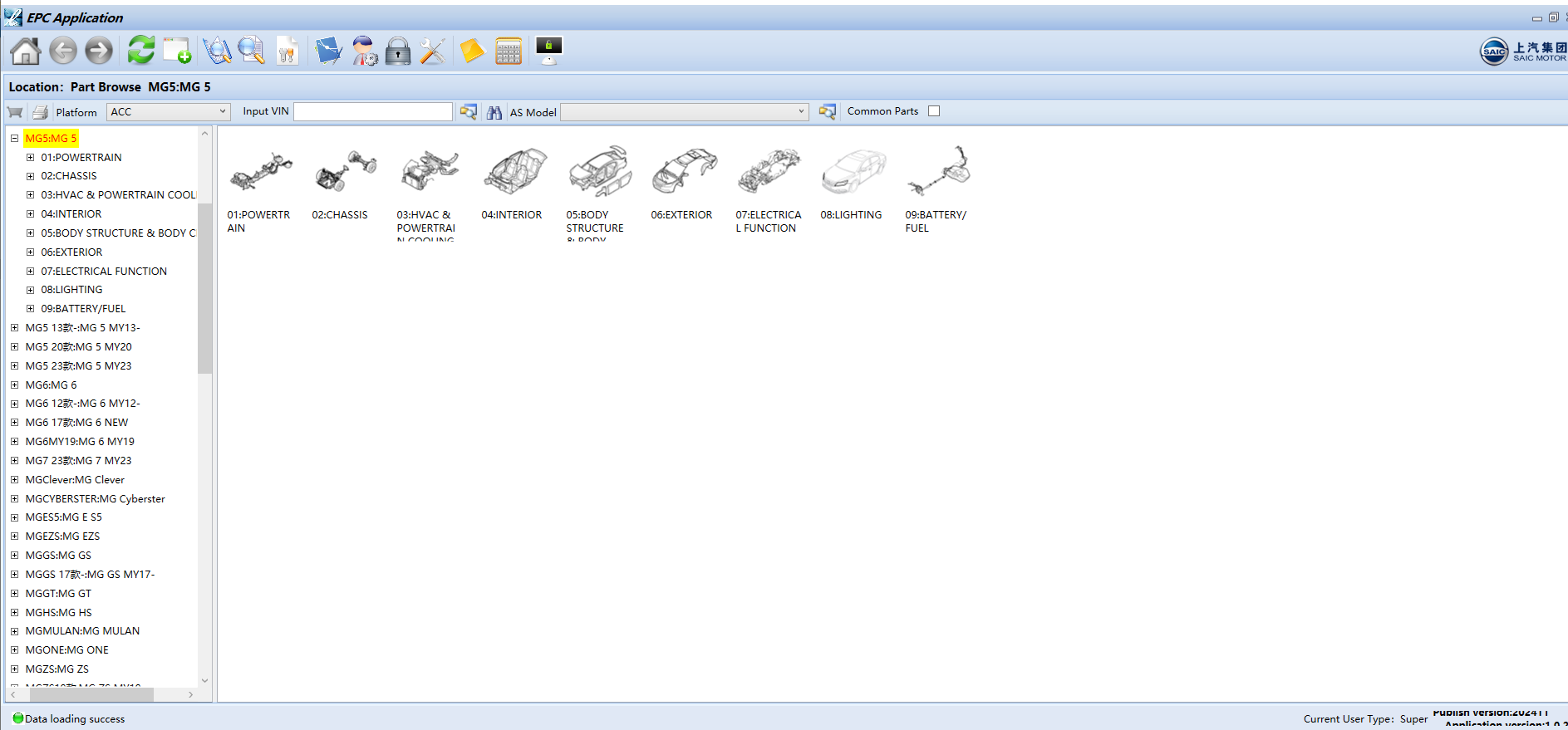Select MGGT:MG GT tree row
This screenshot has height=730, width=1568.
(x=58, y=594)
